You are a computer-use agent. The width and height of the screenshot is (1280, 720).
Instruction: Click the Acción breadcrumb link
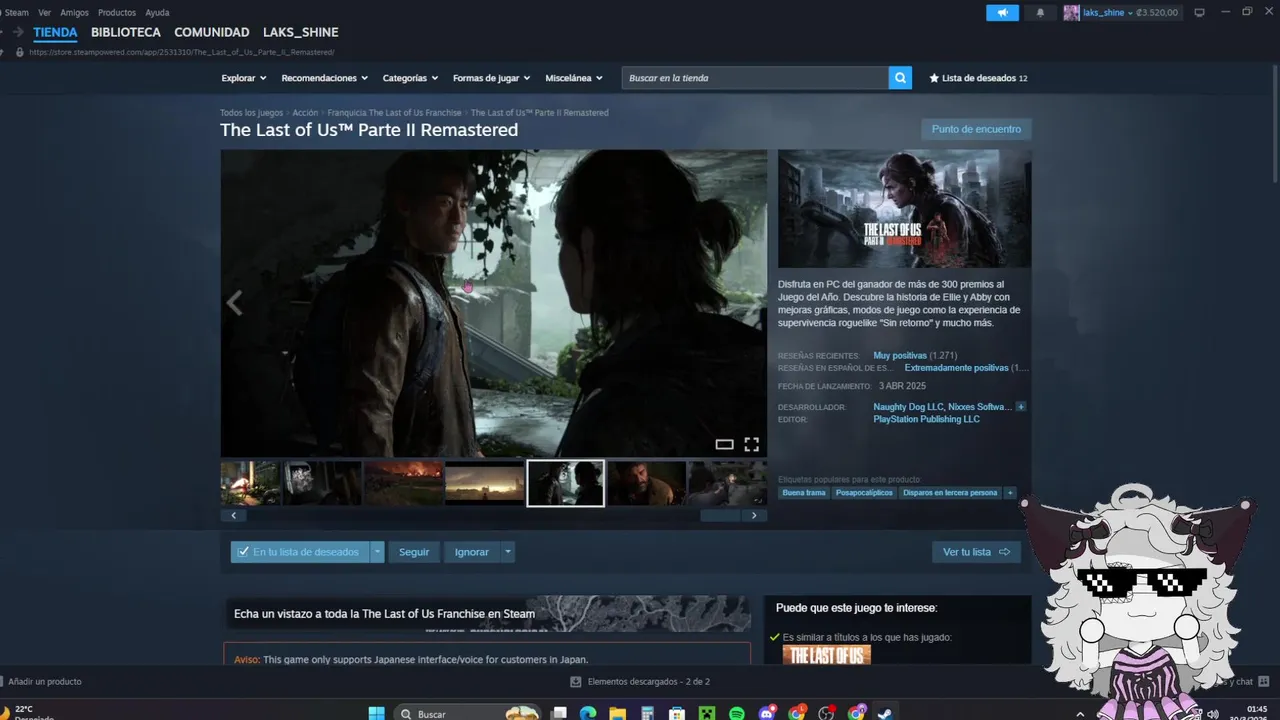pos(305,113)
